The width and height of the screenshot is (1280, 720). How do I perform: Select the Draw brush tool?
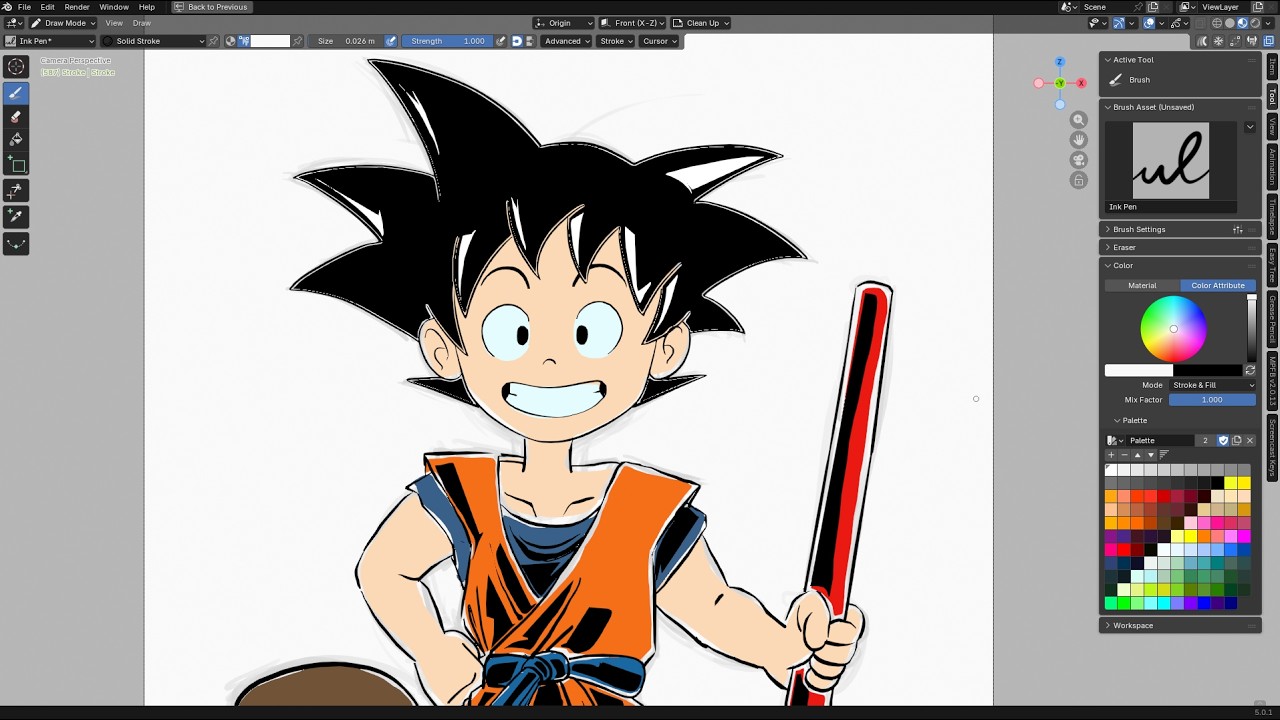coord(16,93)
